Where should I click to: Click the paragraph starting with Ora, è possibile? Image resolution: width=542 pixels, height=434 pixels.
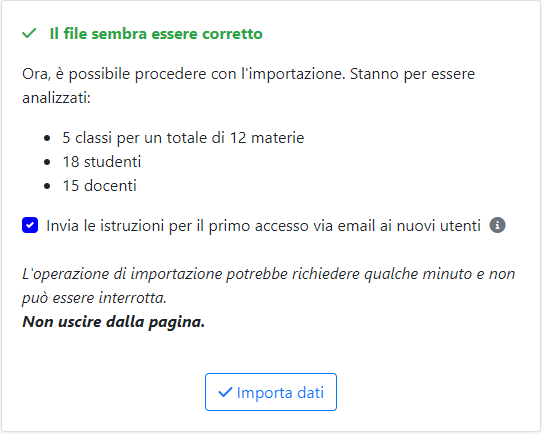pos(249,86)
